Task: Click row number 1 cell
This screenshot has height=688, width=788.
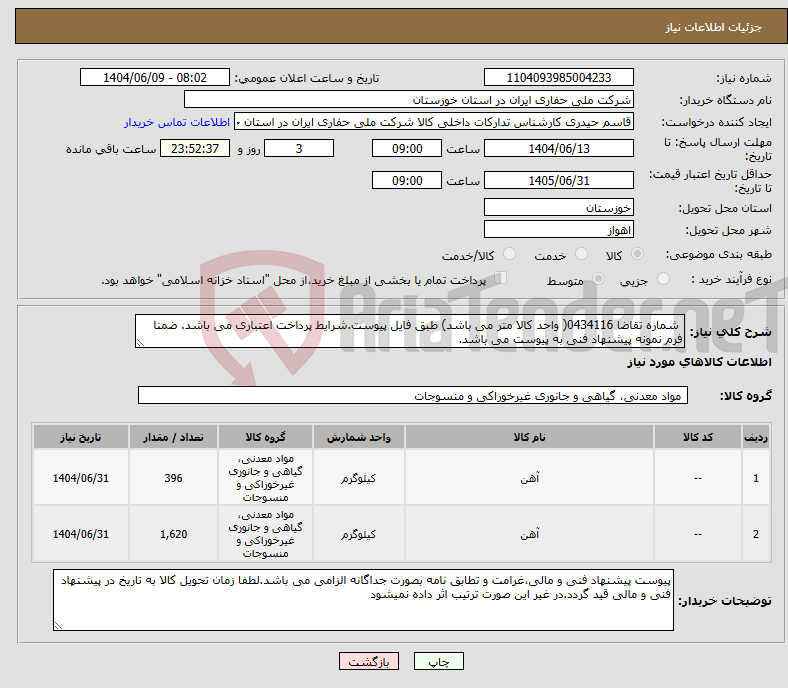Action: tap(756, 478)
